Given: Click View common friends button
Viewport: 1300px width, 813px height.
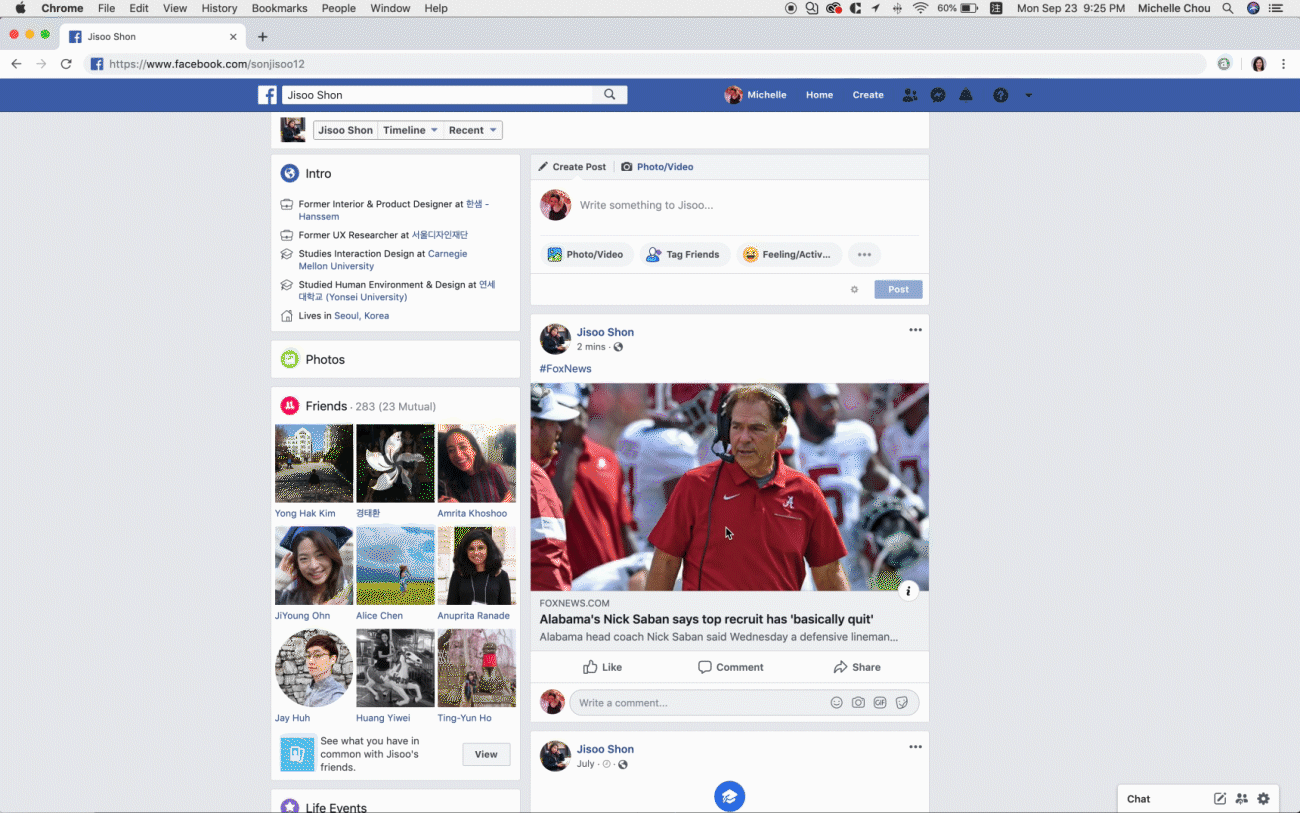Looking at the screenshot, I should pos(486,754).
